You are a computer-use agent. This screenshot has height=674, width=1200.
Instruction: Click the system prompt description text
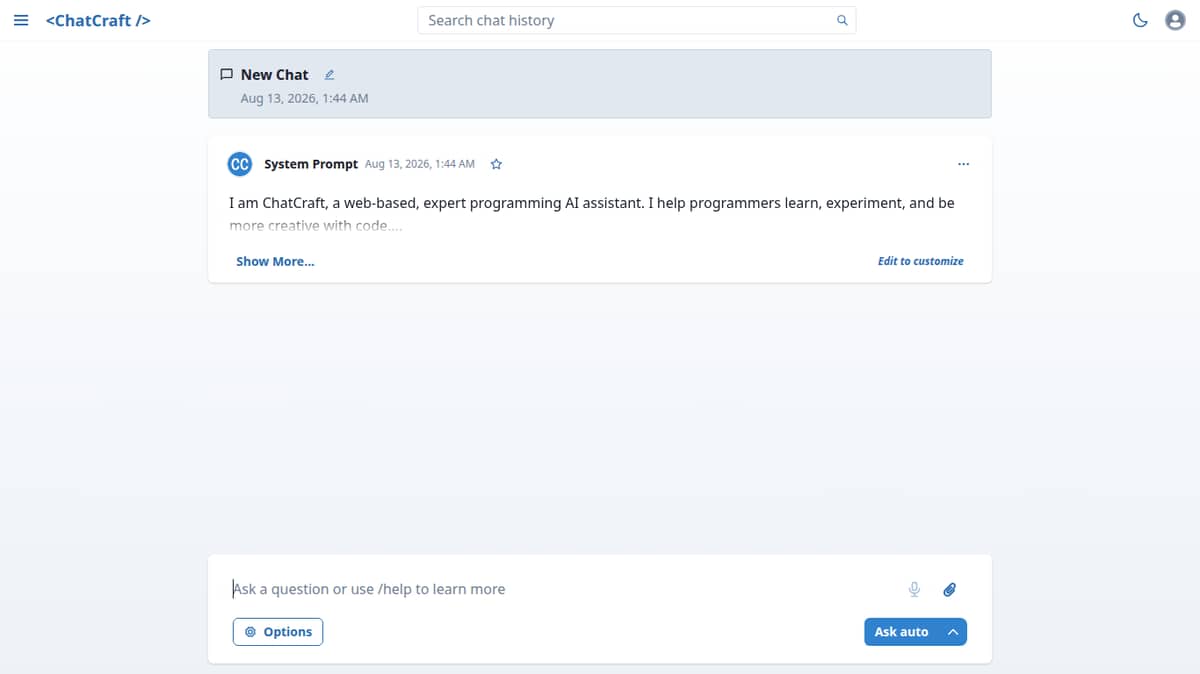pos(592,214)
